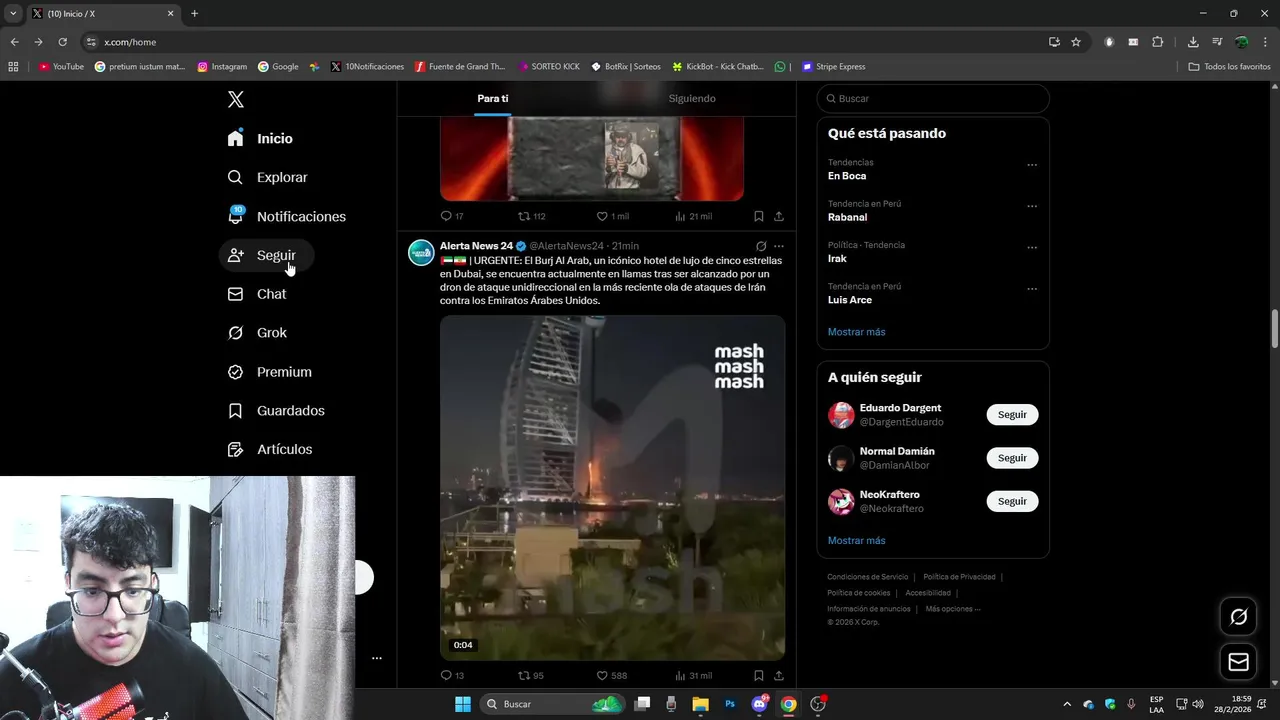Open Alerta News 24 profile avatar
Image resolution: width=1280 pixels, height=720 pixels.
coord(421,252)
